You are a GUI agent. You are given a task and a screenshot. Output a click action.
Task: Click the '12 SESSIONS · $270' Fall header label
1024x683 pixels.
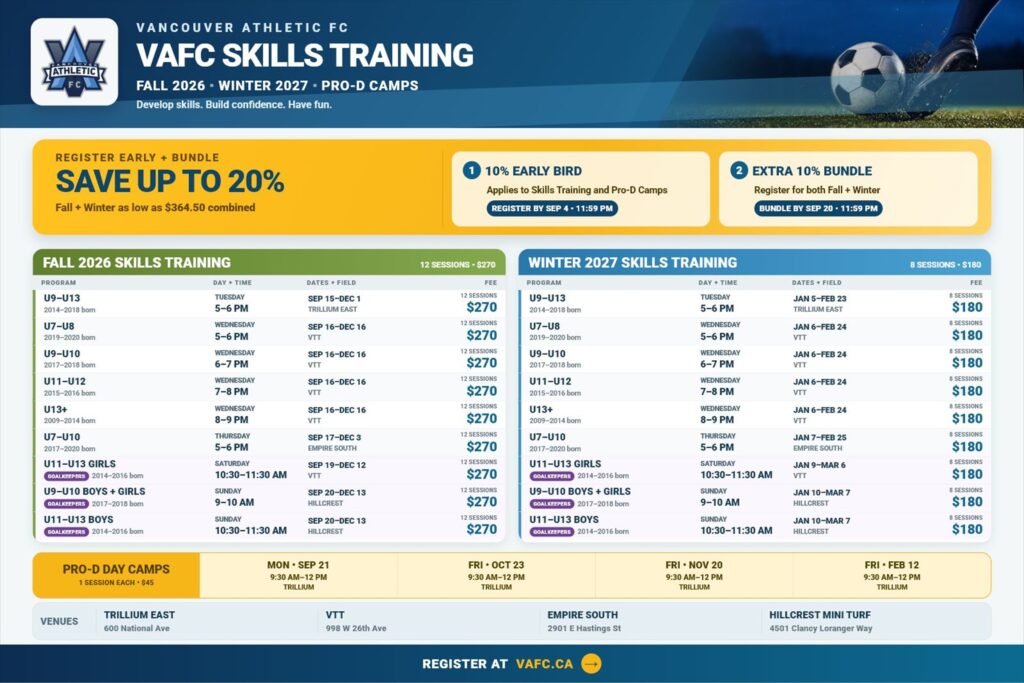pos(458,265)
